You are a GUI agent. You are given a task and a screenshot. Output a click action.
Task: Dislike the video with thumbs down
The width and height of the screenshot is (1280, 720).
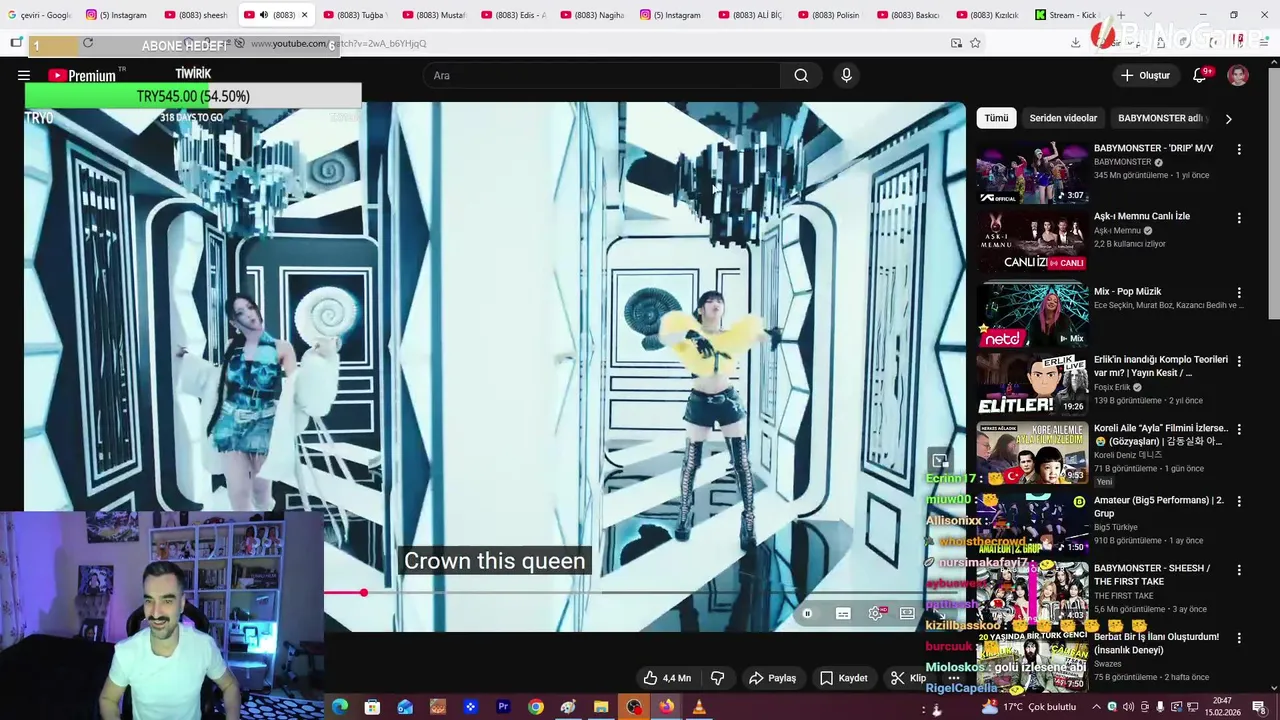click(x=717, y=678)
